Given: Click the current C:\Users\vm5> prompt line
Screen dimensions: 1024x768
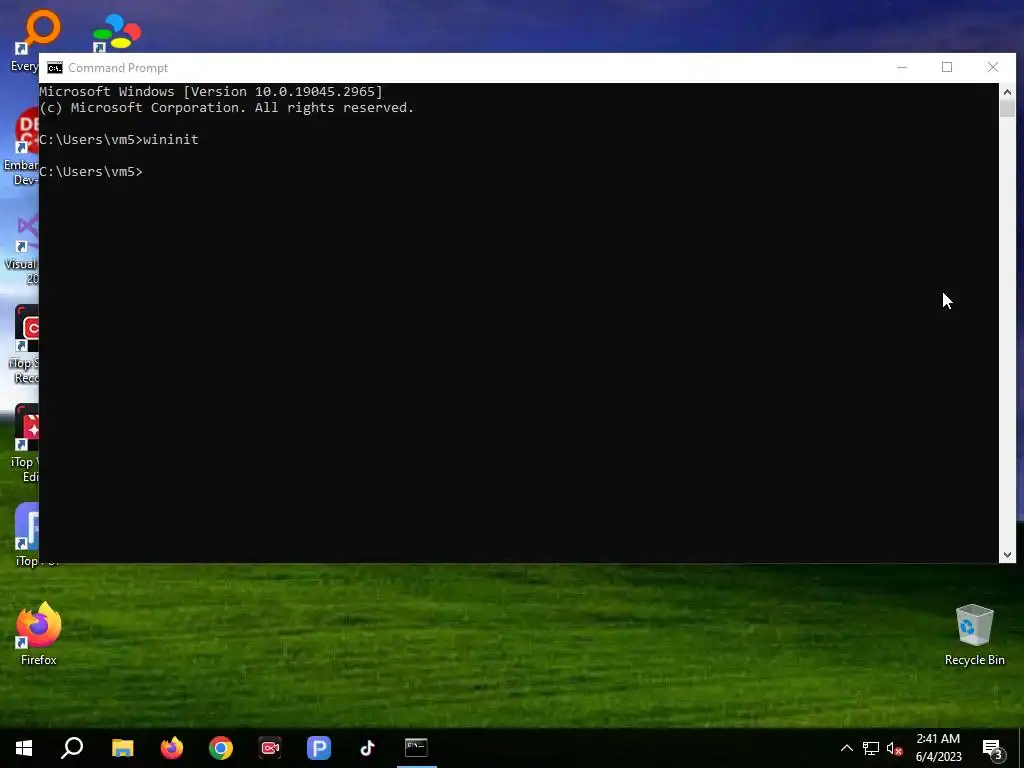Looking at the screenshot, I should click(91, 171).
